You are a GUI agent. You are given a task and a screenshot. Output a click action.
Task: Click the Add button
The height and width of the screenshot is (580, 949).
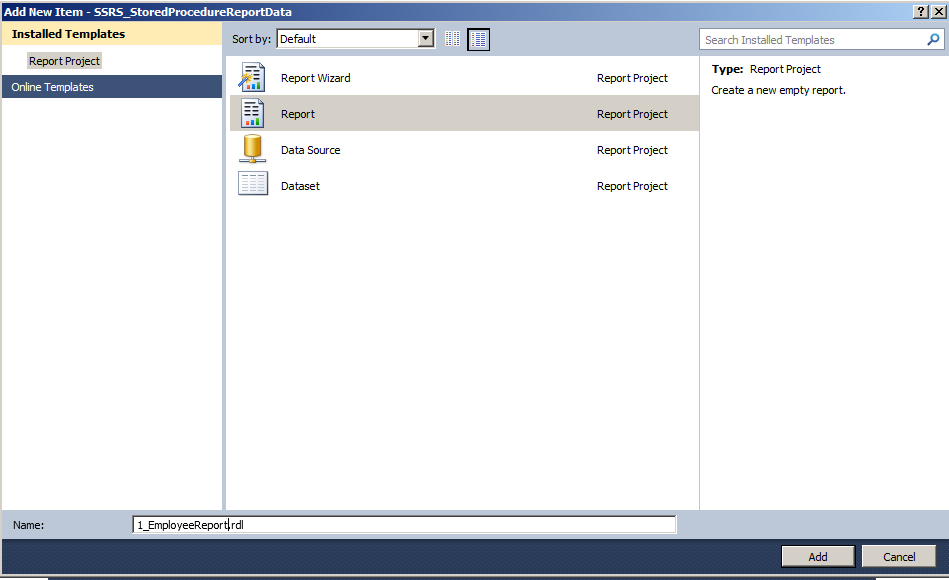(817, 556)
